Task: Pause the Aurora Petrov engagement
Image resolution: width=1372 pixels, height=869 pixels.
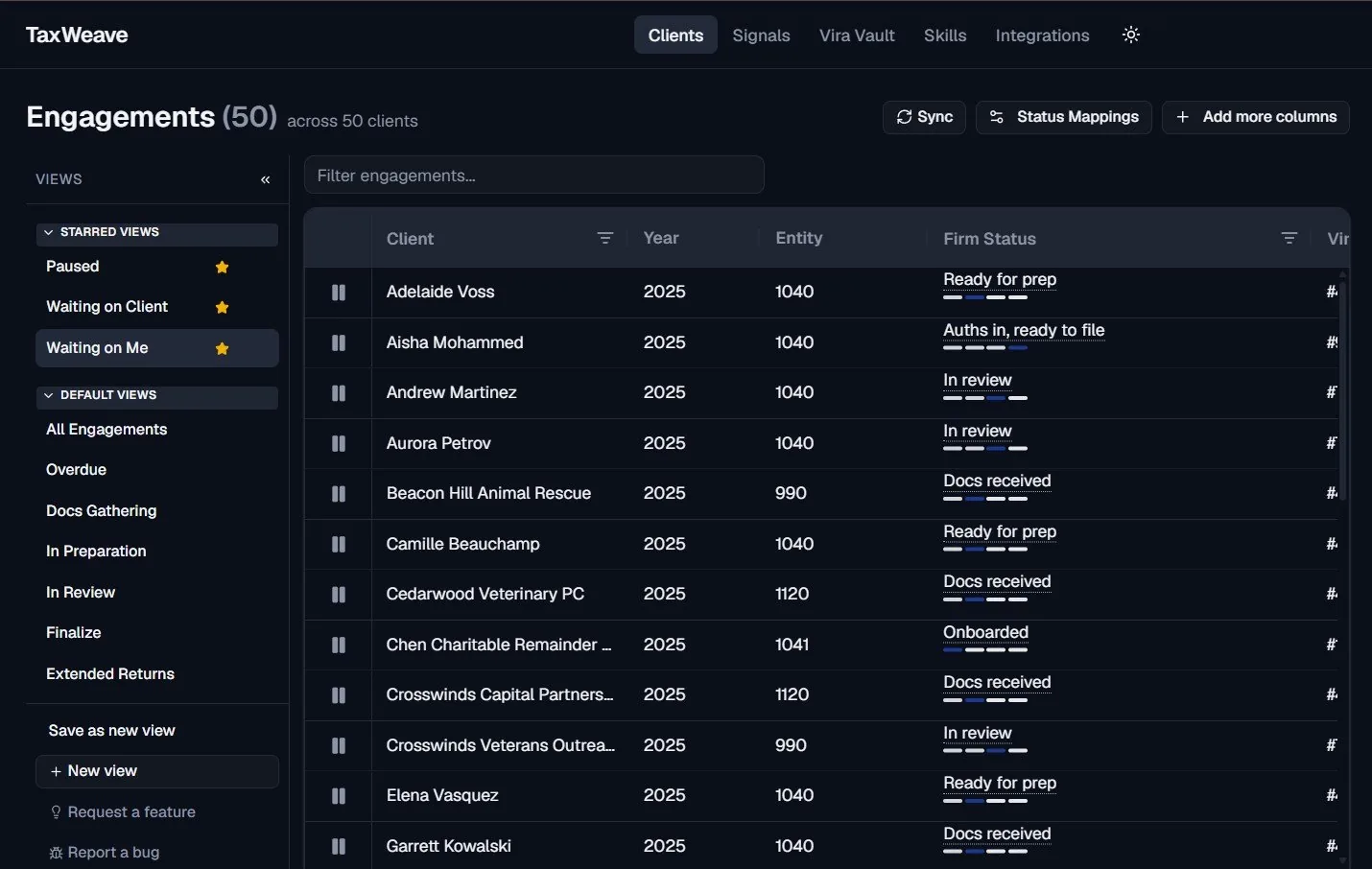Action: point(339,443)
